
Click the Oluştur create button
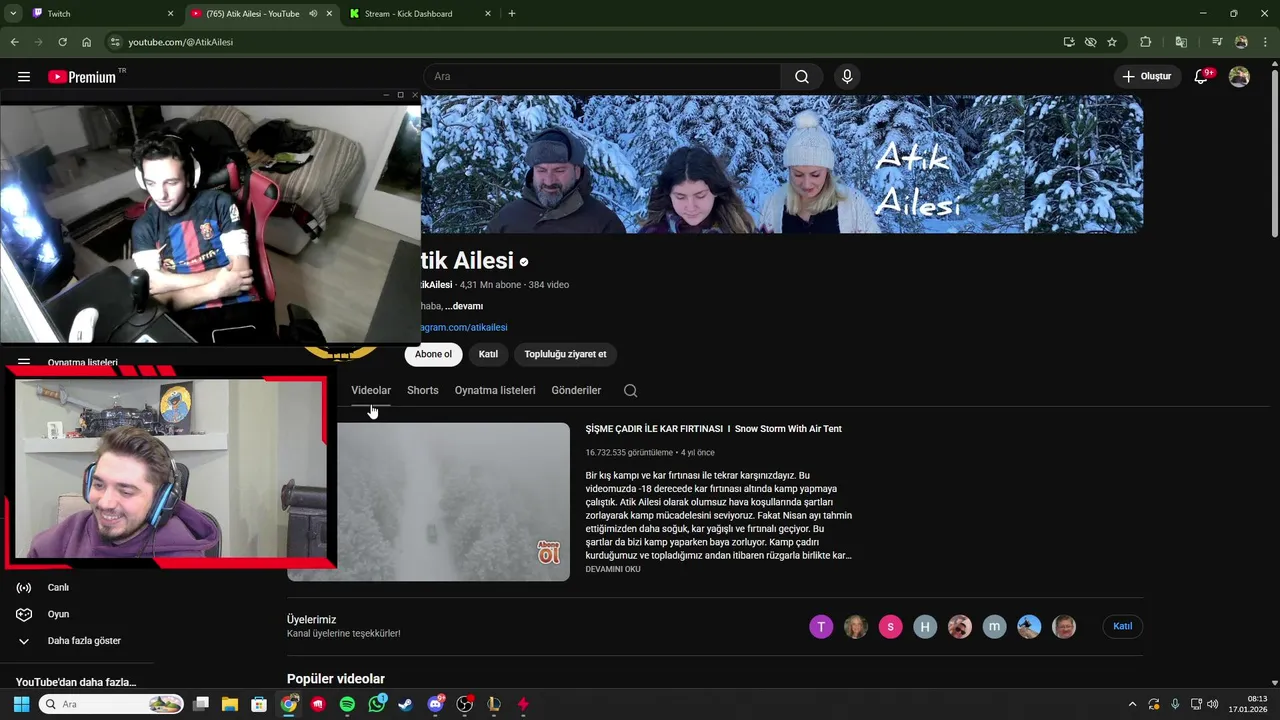pos(1148,77)
